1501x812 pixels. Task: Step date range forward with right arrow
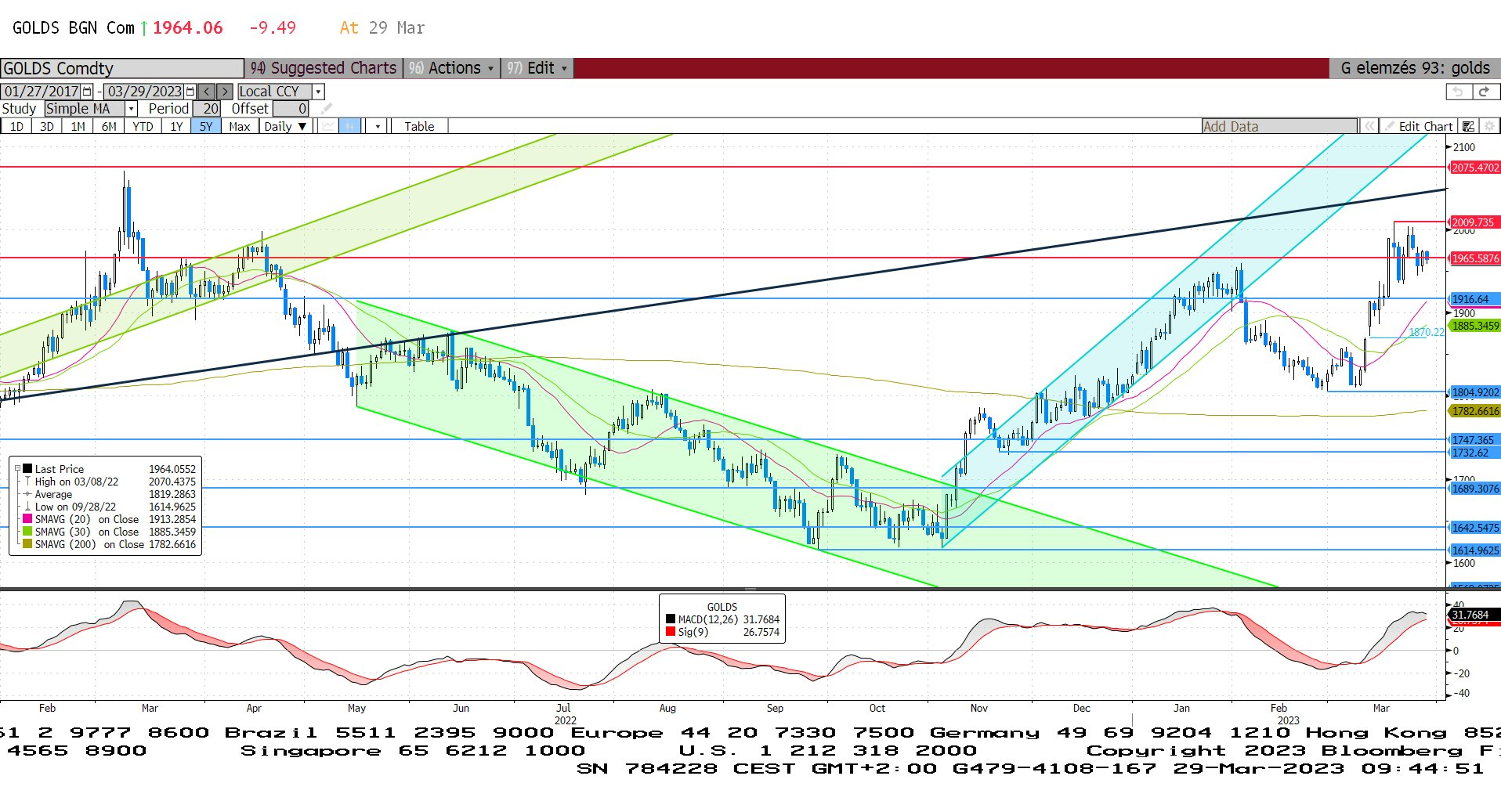[225, 92]
